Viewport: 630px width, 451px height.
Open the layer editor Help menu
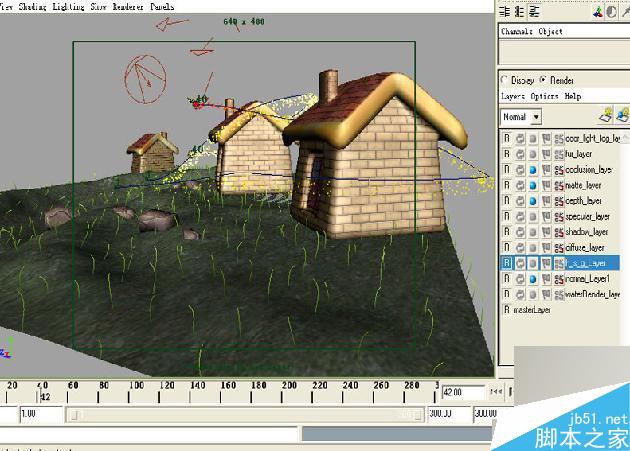tap(573, 96)
